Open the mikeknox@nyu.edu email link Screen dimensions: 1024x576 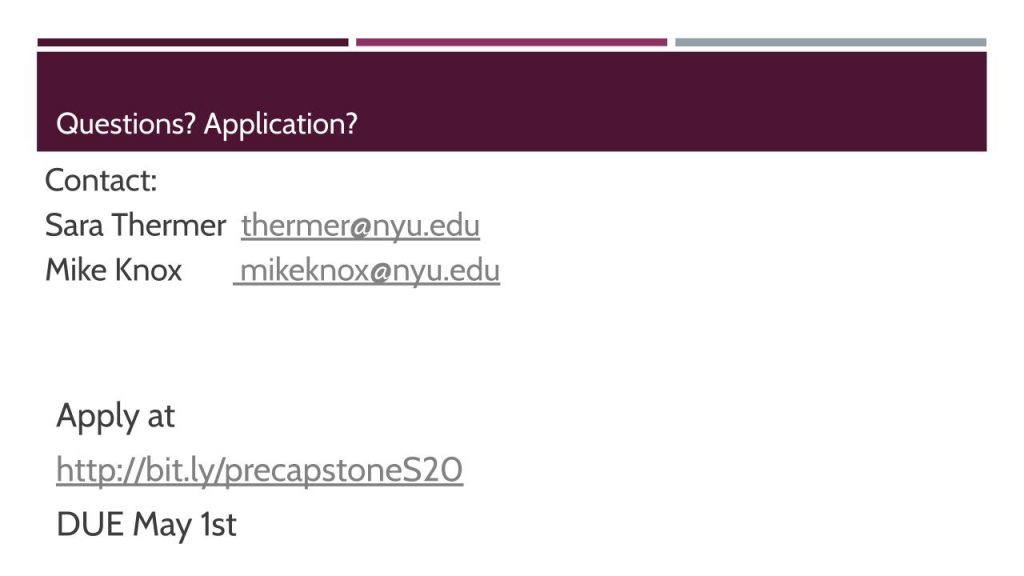[368, 270]
